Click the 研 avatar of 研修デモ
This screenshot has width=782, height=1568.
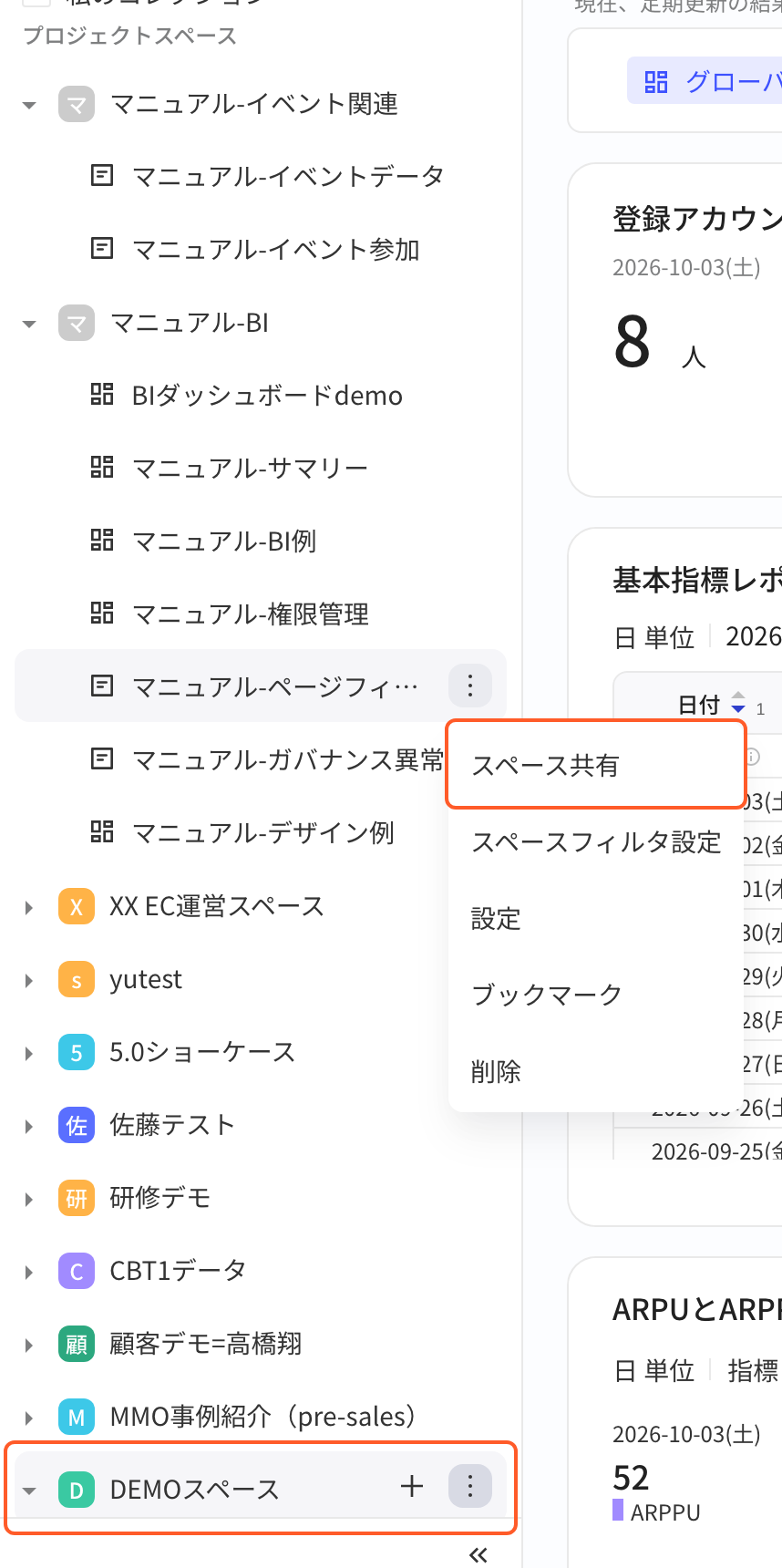tap(77, 1198)
